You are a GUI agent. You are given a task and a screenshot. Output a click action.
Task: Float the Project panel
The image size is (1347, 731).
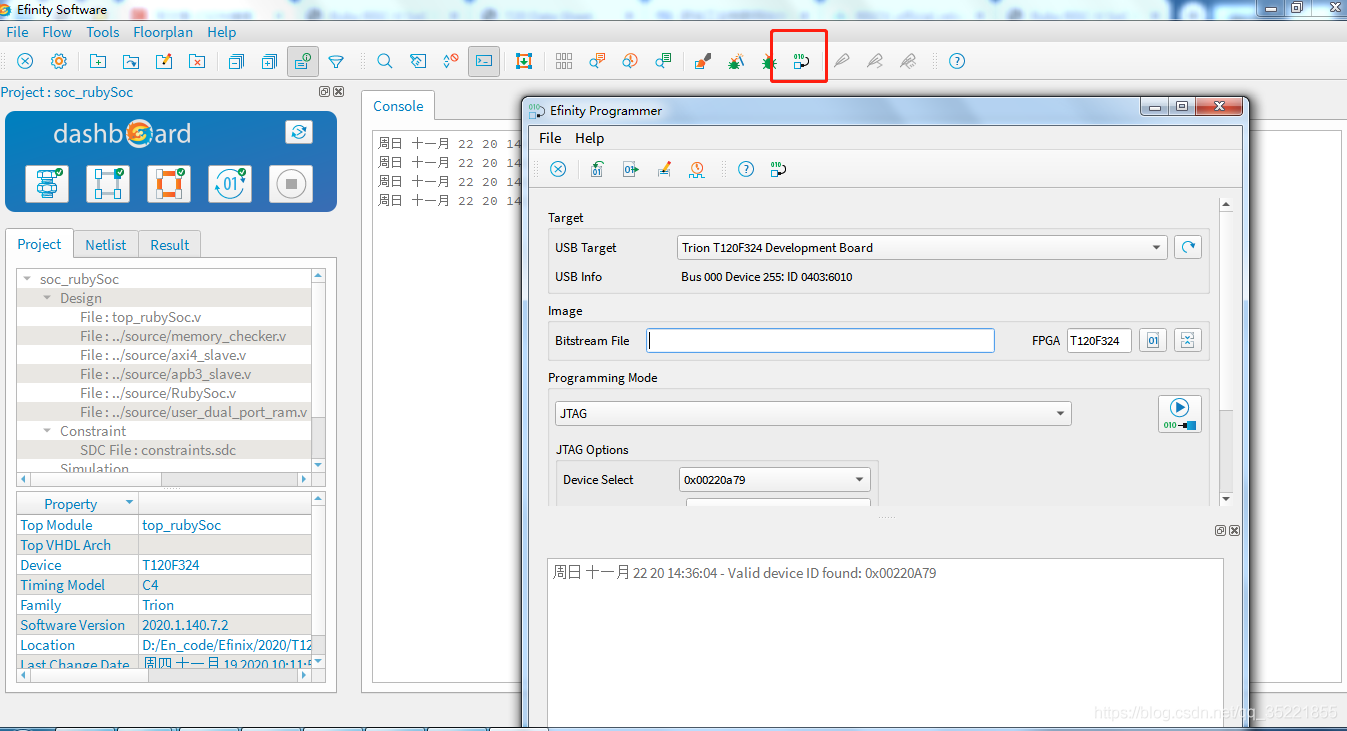pyautogui.click(x=325, y=92)
